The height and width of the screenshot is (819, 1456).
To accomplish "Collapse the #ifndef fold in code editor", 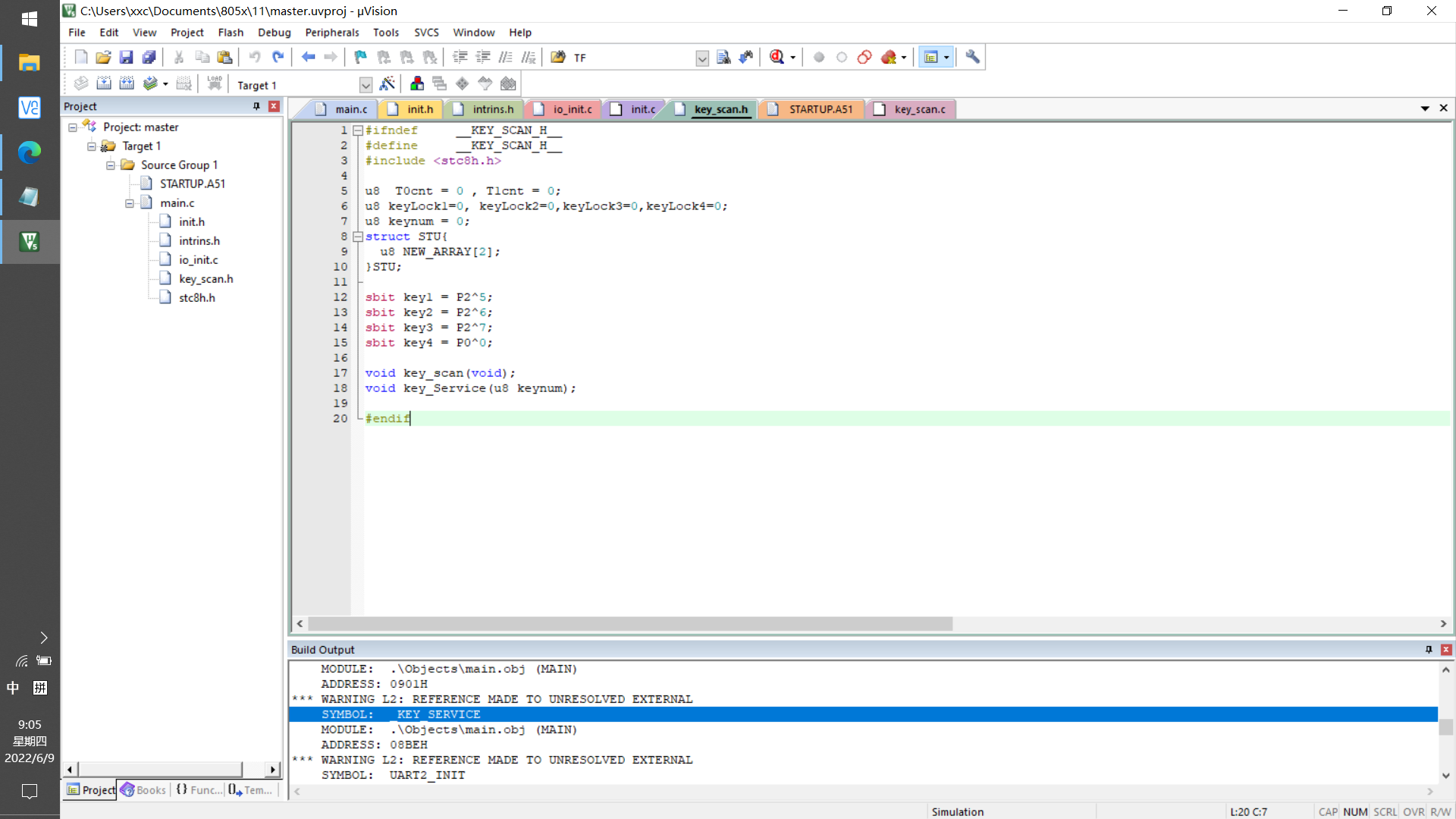I will click(x=358, y=130).
